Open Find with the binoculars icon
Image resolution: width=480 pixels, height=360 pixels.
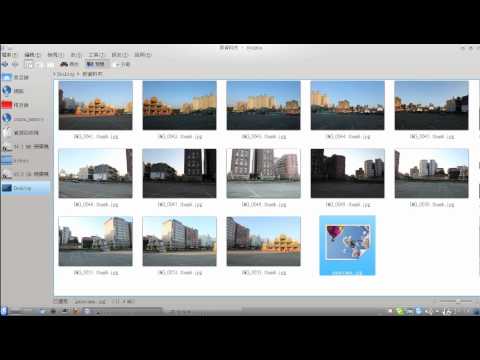pos(69,64)
